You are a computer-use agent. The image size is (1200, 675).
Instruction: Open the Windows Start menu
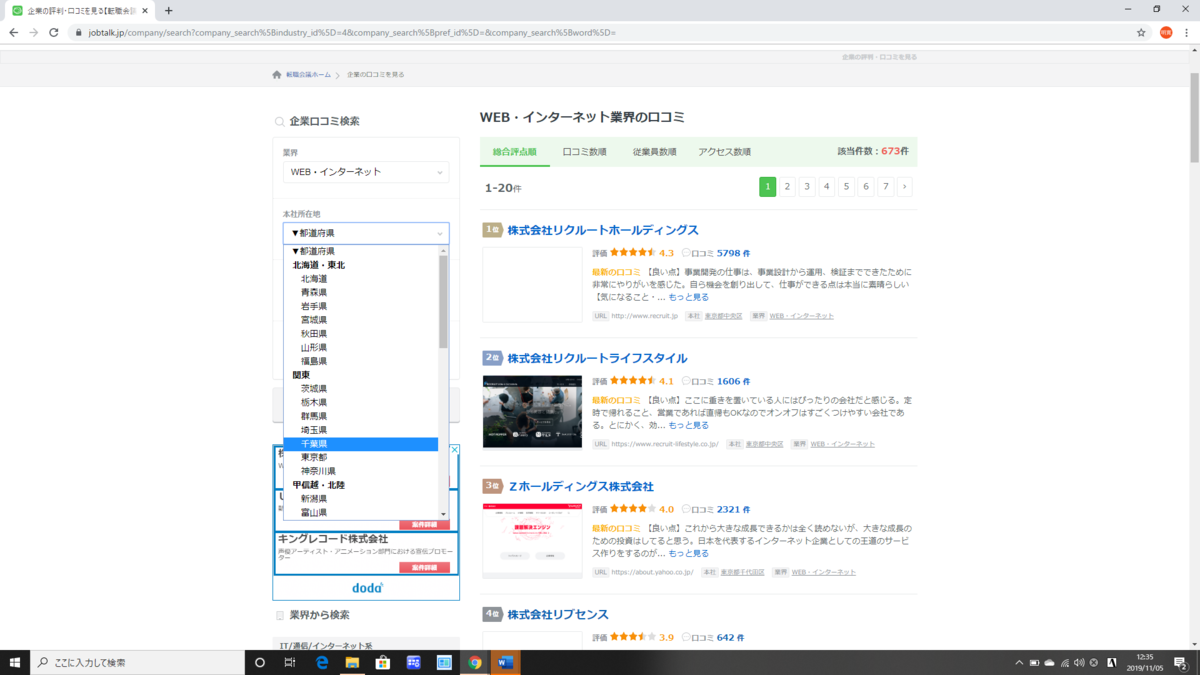[14, 662]
